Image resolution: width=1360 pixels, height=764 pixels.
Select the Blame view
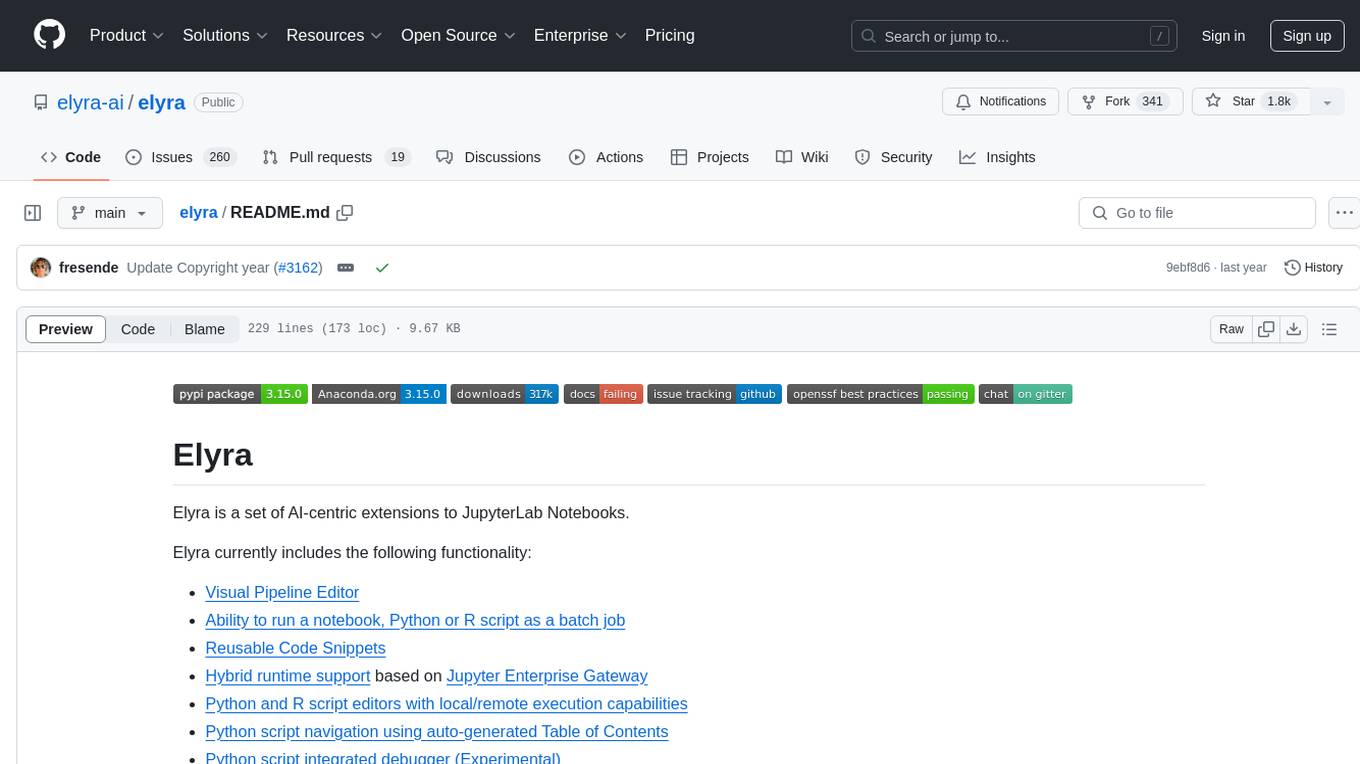click(204, 329)
